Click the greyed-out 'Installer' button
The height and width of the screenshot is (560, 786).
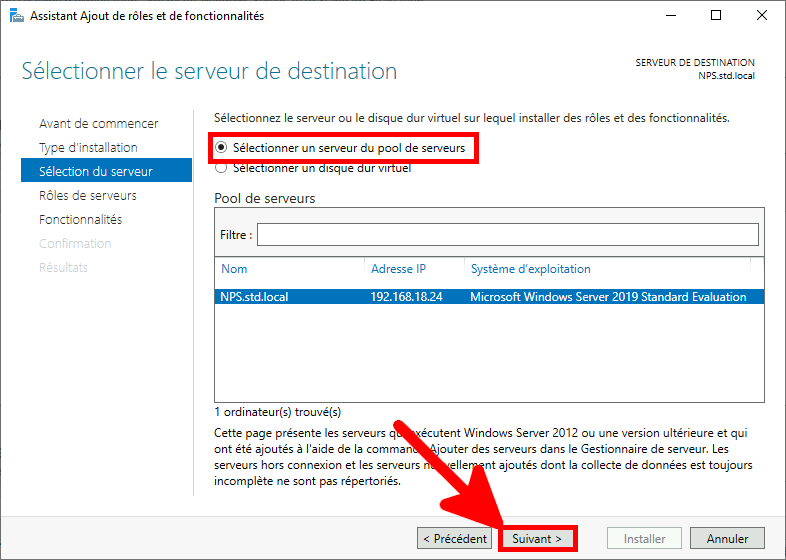tap(644, 539)
